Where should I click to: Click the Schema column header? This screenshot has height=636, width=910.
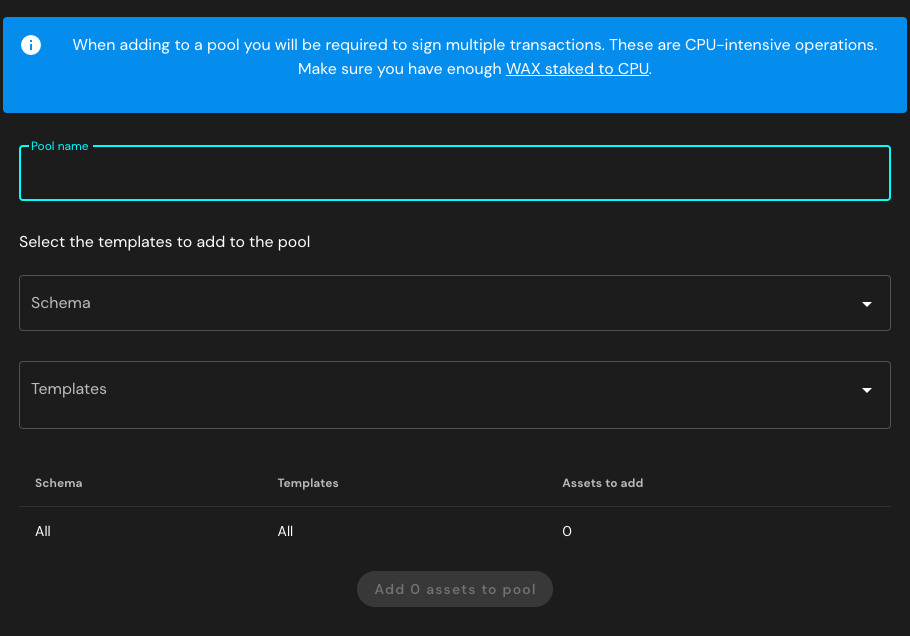pyautogui.click(x=58, y=483)
